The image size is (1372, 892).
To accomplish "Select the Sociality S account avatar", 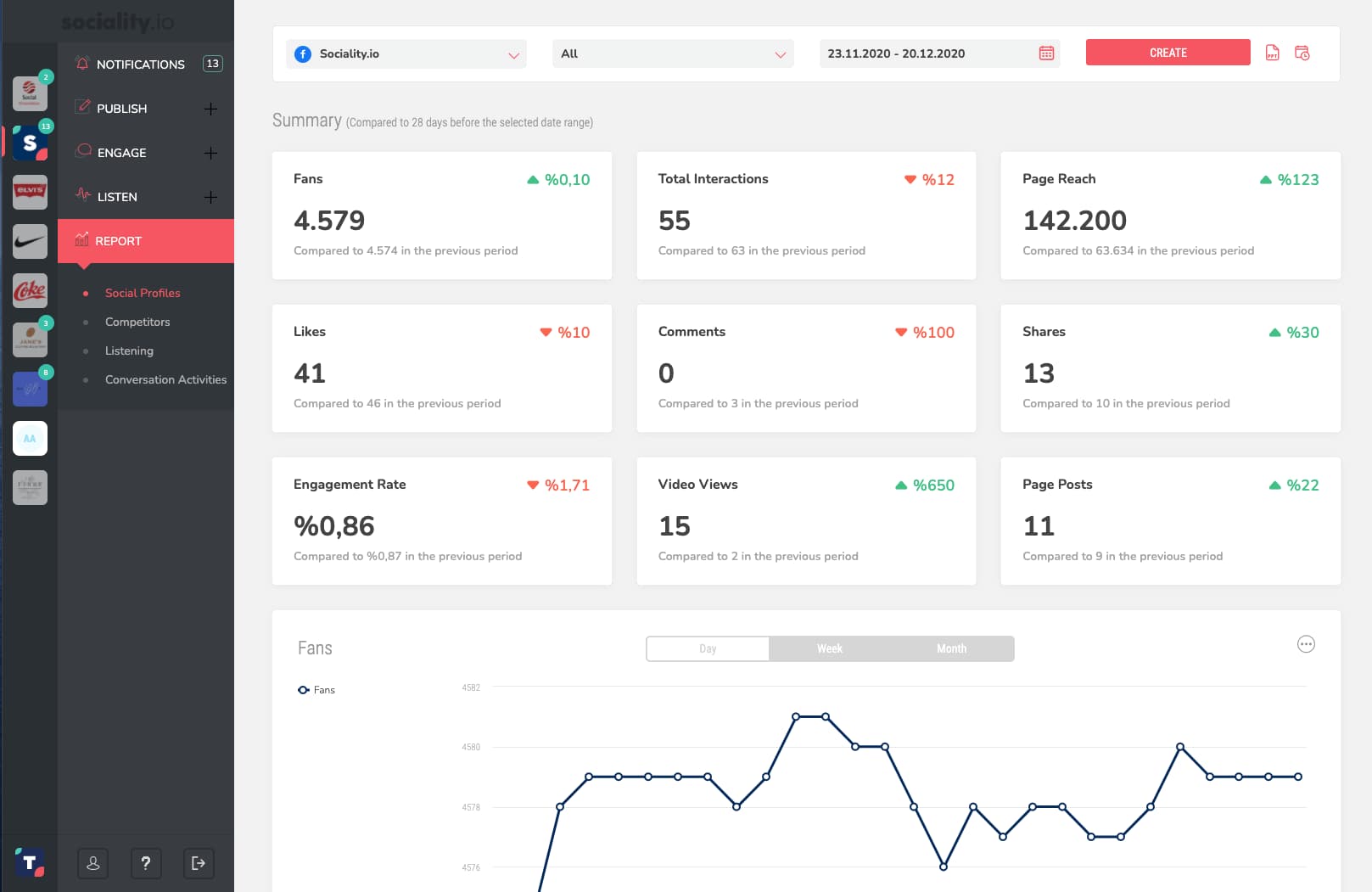I will [x=30, y=143].
